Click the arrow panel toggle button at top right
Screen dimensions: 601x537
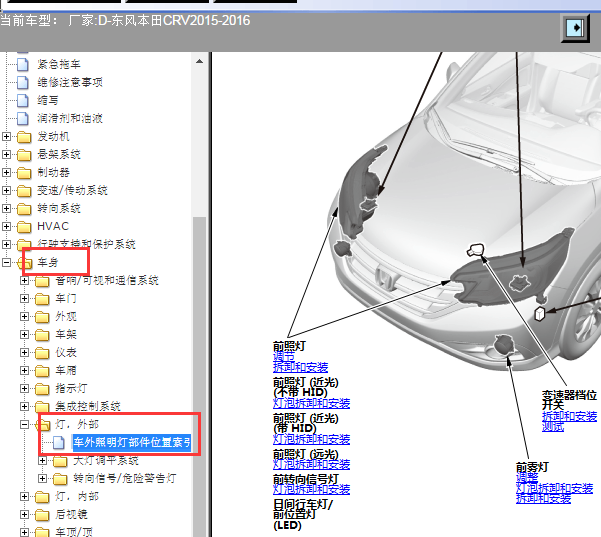pyautogui.click(x=575, y=28)
